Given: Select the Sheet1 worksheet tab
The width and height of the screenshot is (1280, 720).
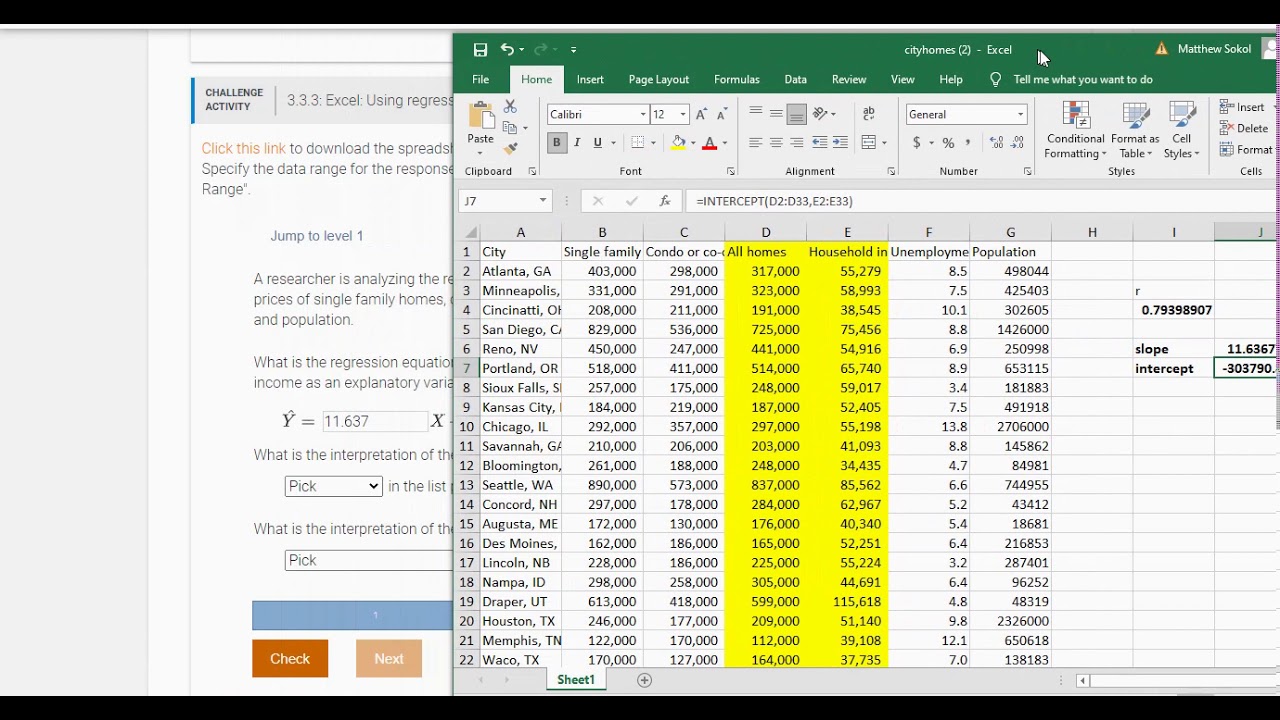Looking at the screenshot, I should [576, 680].
